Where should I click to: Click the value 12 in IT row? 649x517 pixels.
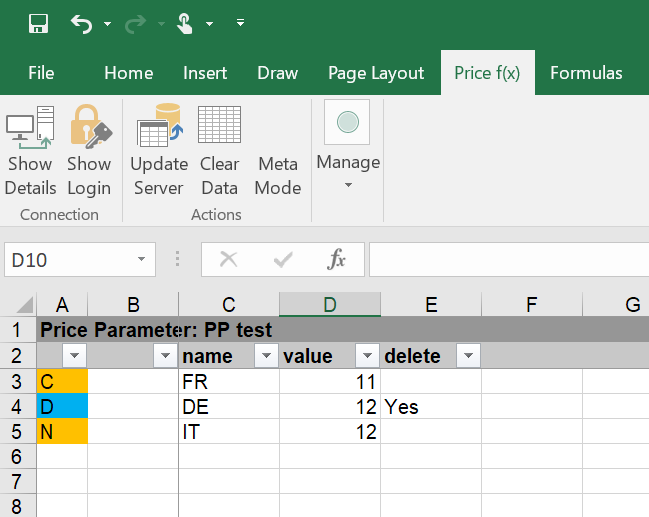click(330, 431)
